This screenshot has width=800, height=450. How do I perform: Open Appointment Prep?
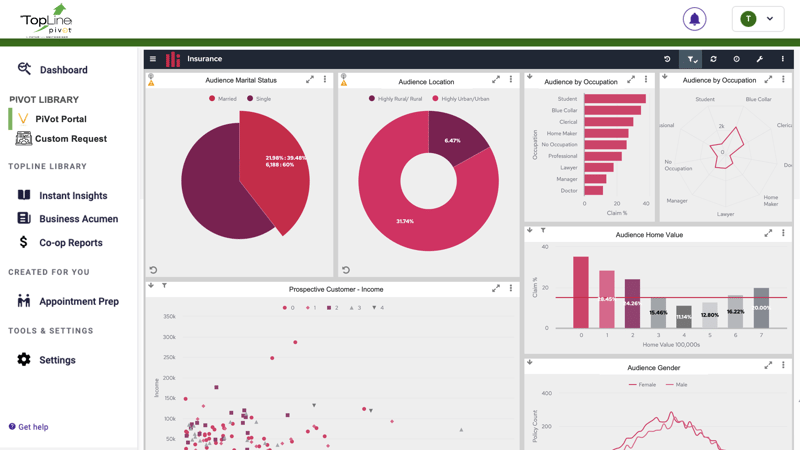(x=68, y=301)
